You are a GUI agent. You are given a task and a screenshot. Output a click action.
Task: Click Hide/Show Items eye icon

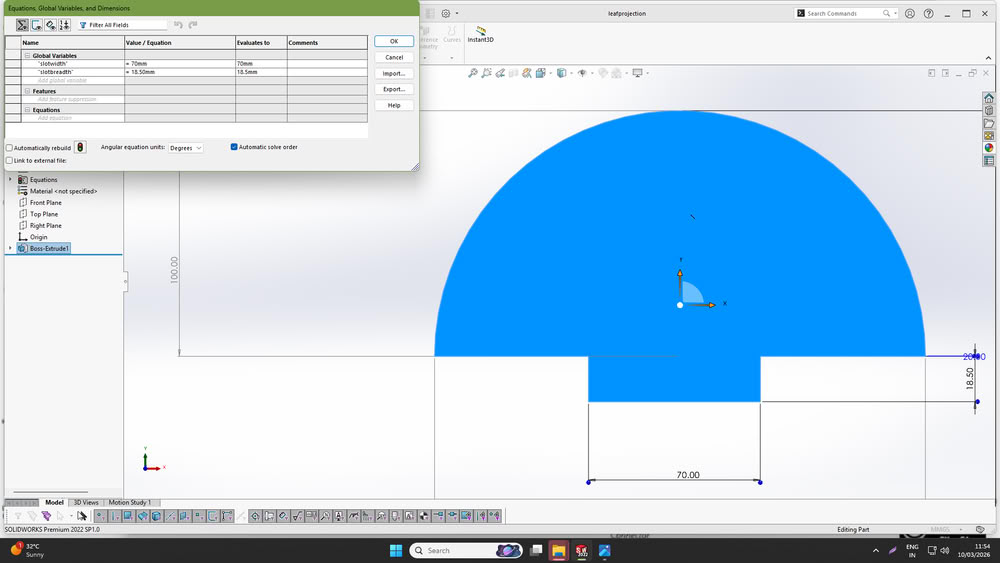pos(582,73)
